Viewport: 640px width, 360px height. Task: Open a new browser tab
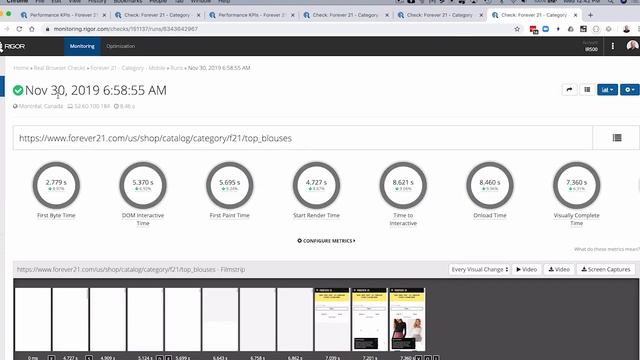click(x=590, y=15)
